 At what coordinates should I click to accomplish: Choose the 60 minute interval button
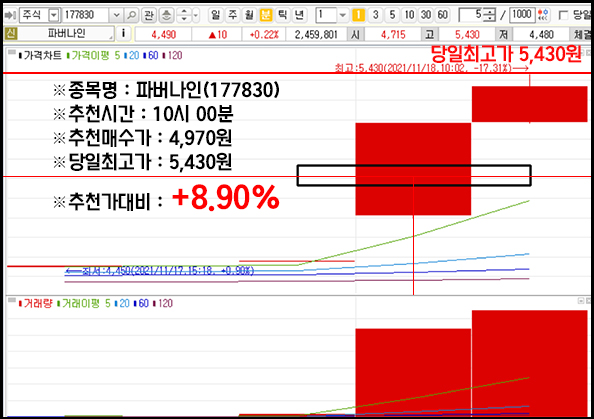(442, 15)
